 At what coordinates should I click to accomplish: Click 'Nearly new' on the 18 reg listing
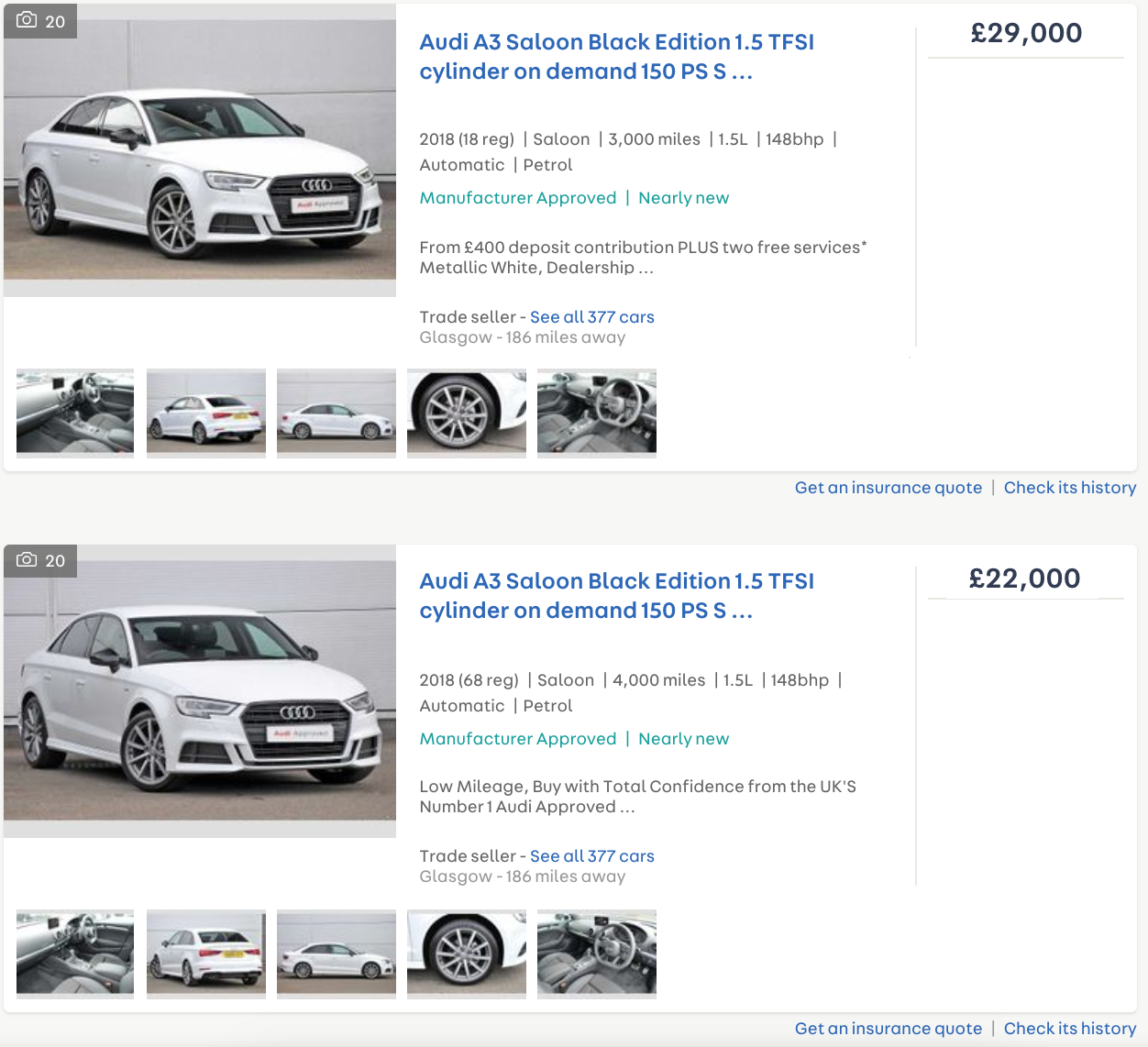tap(684, 198)
